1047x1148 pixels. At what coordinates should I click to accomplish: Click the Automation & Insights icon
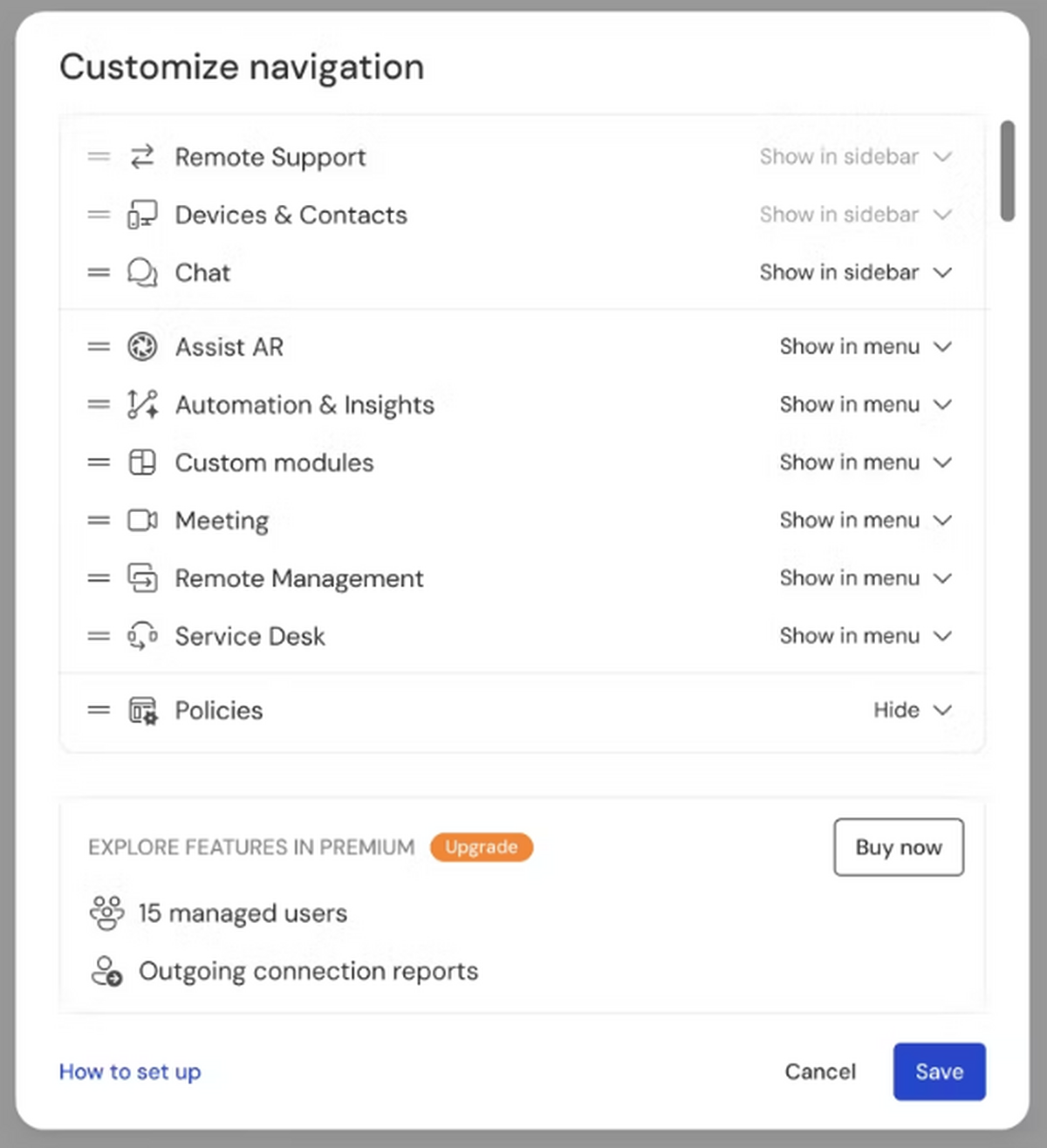pos(142,404)
